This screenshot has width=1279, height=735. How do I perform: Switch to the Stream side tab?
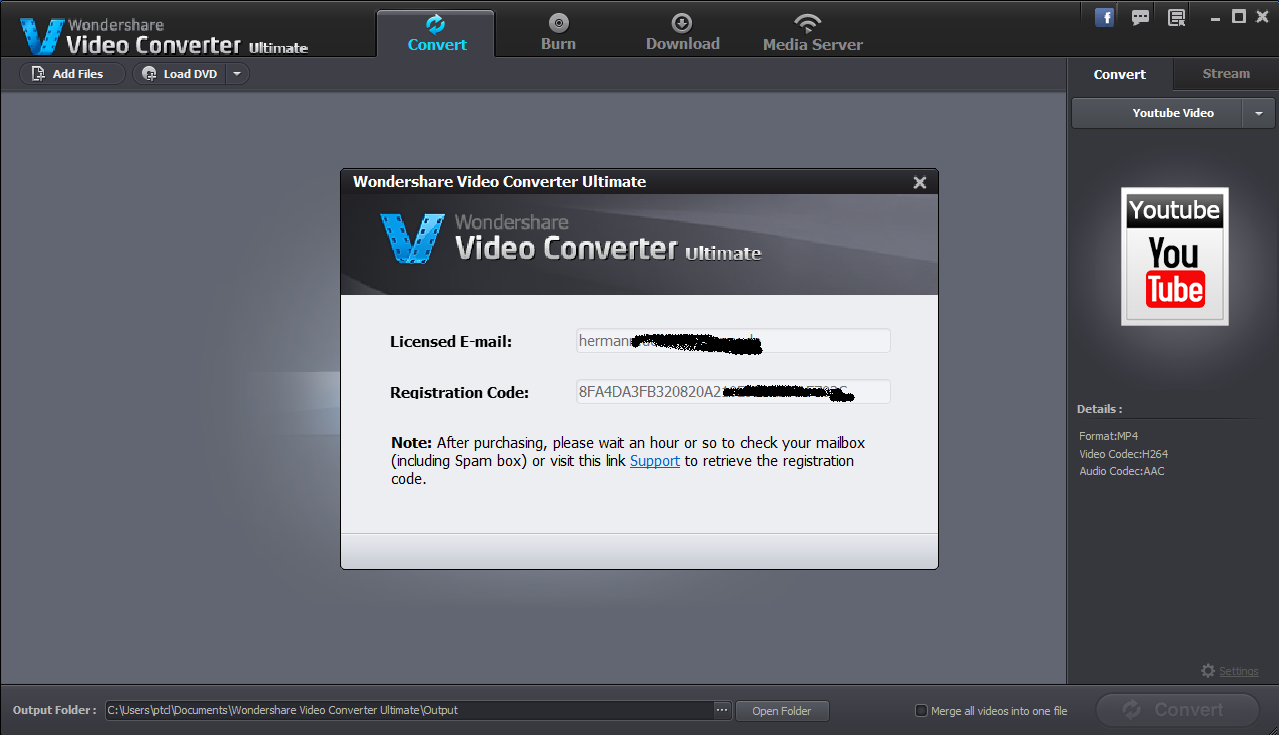1226,74
